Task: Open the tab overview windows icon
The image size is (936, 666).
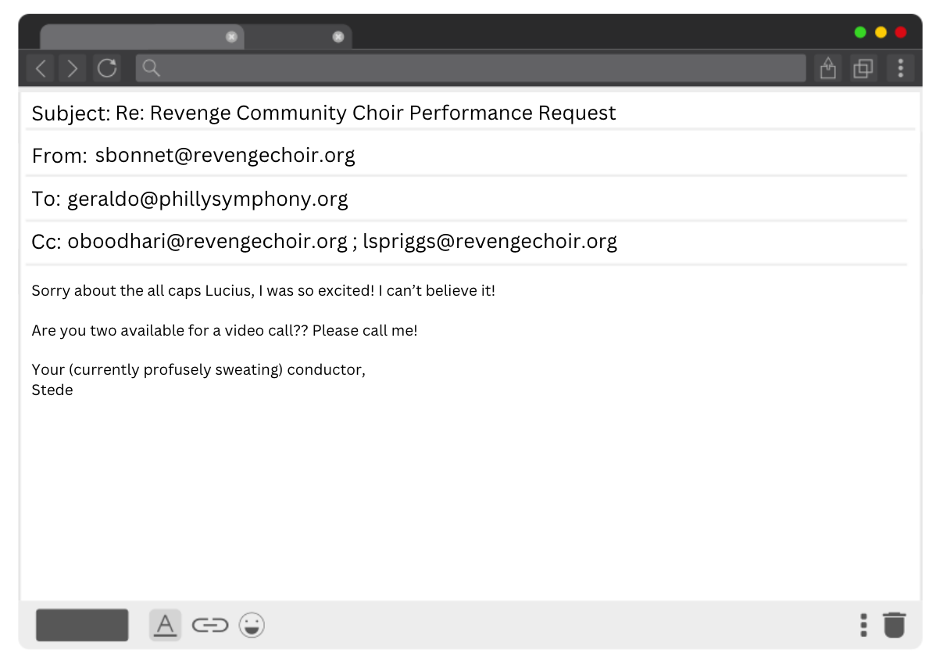Action: [x=863, y=68]
